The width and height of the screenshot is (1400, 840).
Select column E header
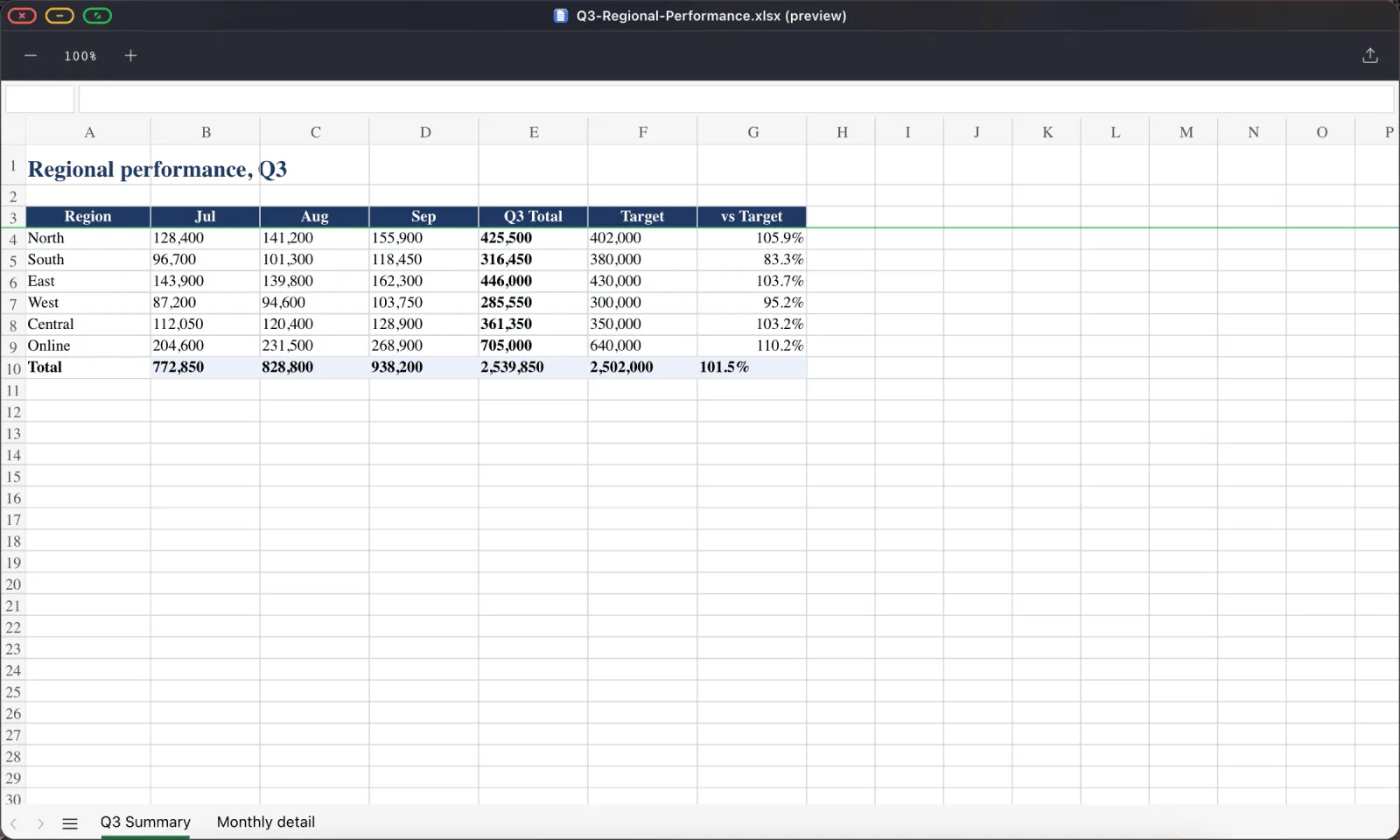534,132
